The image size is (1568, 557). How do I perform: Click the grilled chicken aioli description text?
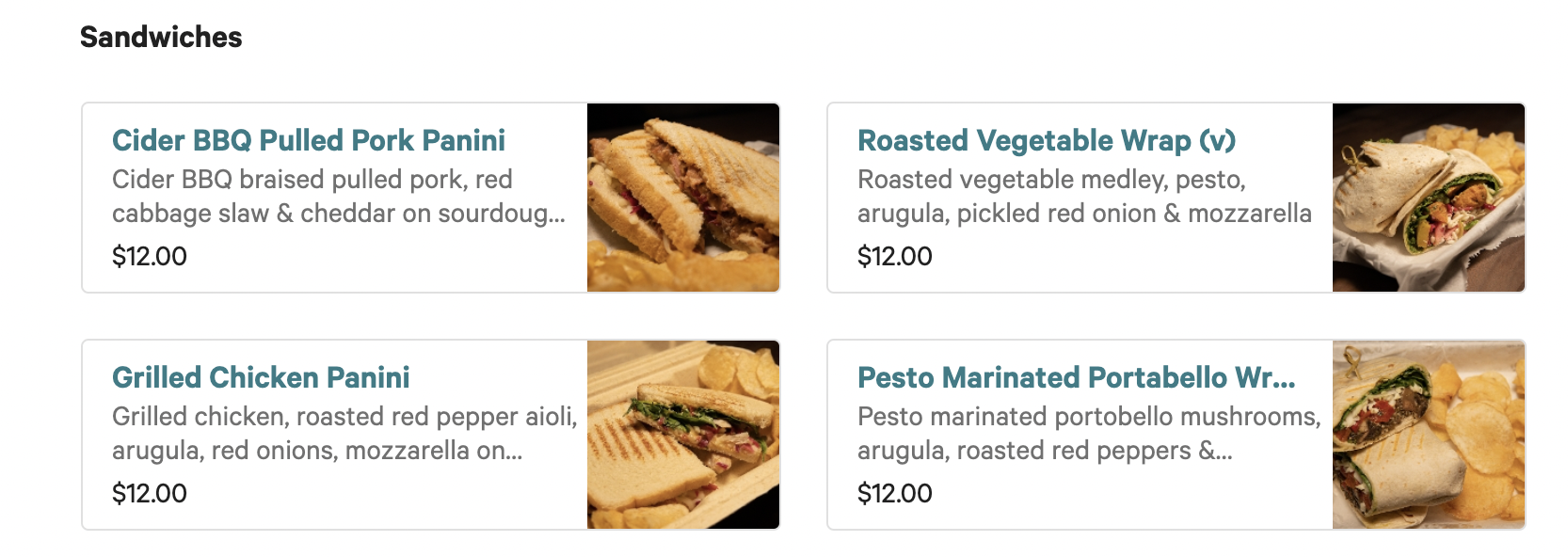pos(344,417)
